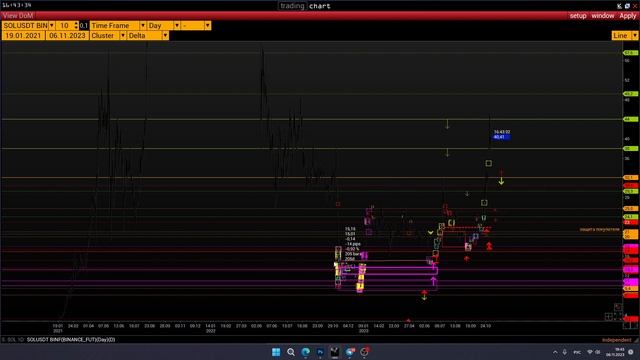Image resolution: width=640 pixels, height=360 pixels.
Task: Click the orange price level marker near 30
Action: tap(631, 178)
